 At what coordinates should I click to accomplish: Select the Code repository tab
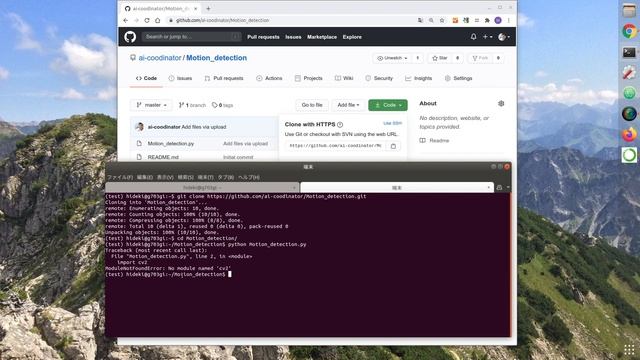(147, 78)
